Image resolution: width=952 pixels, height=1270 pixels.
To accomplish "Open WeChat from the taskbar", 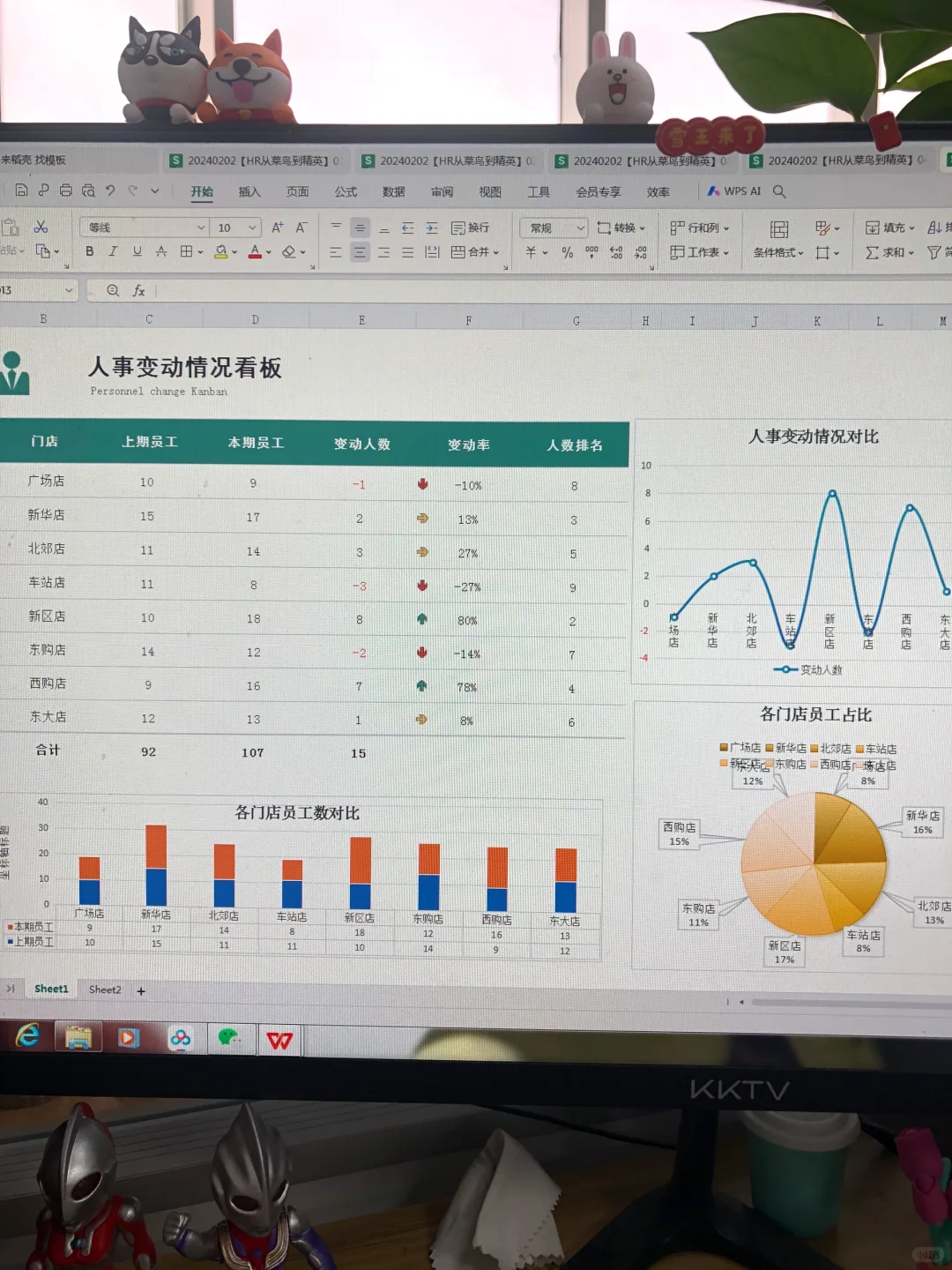I will [230, 1039].
